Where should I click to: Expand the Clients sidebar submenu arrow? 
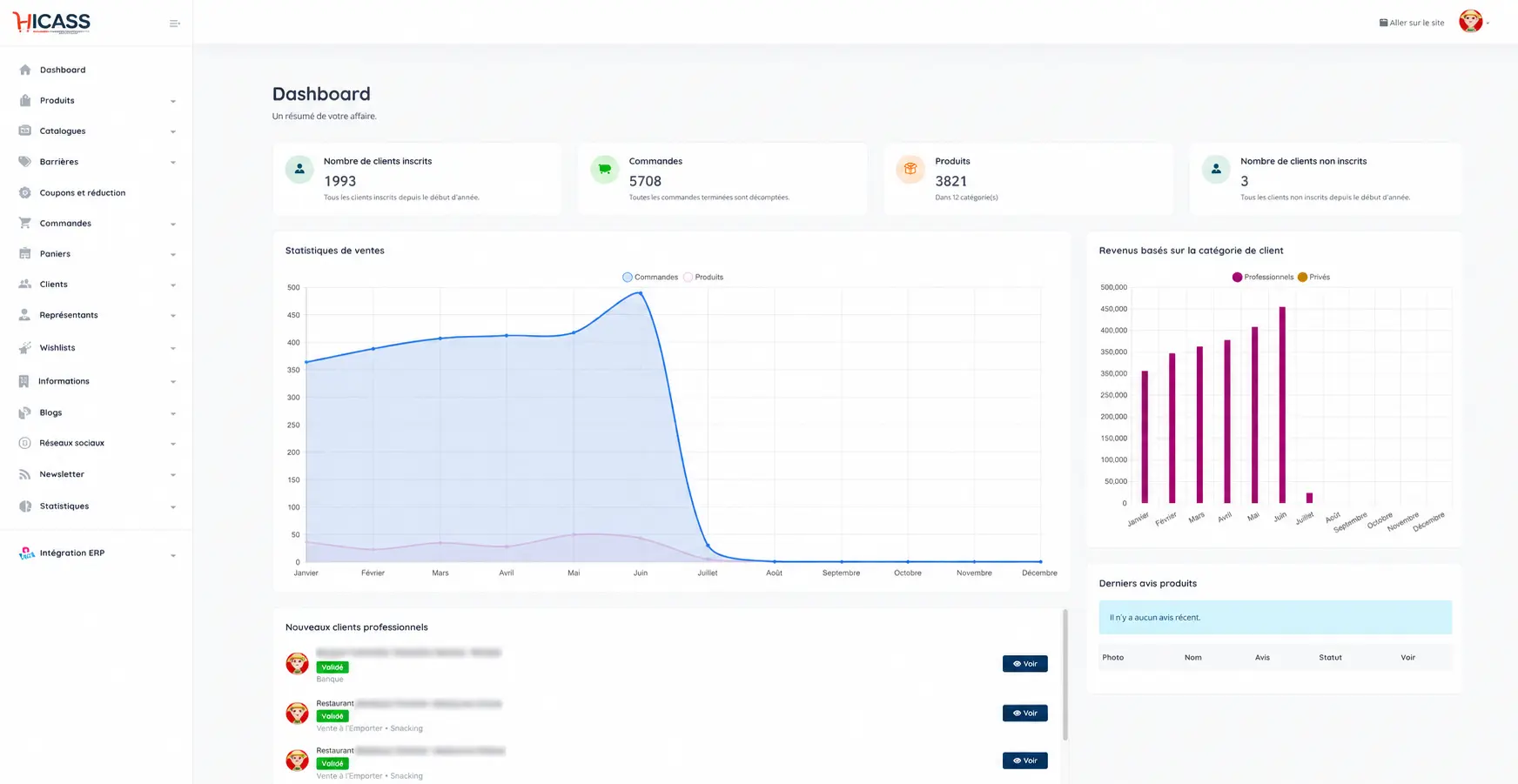click(173, 285)
